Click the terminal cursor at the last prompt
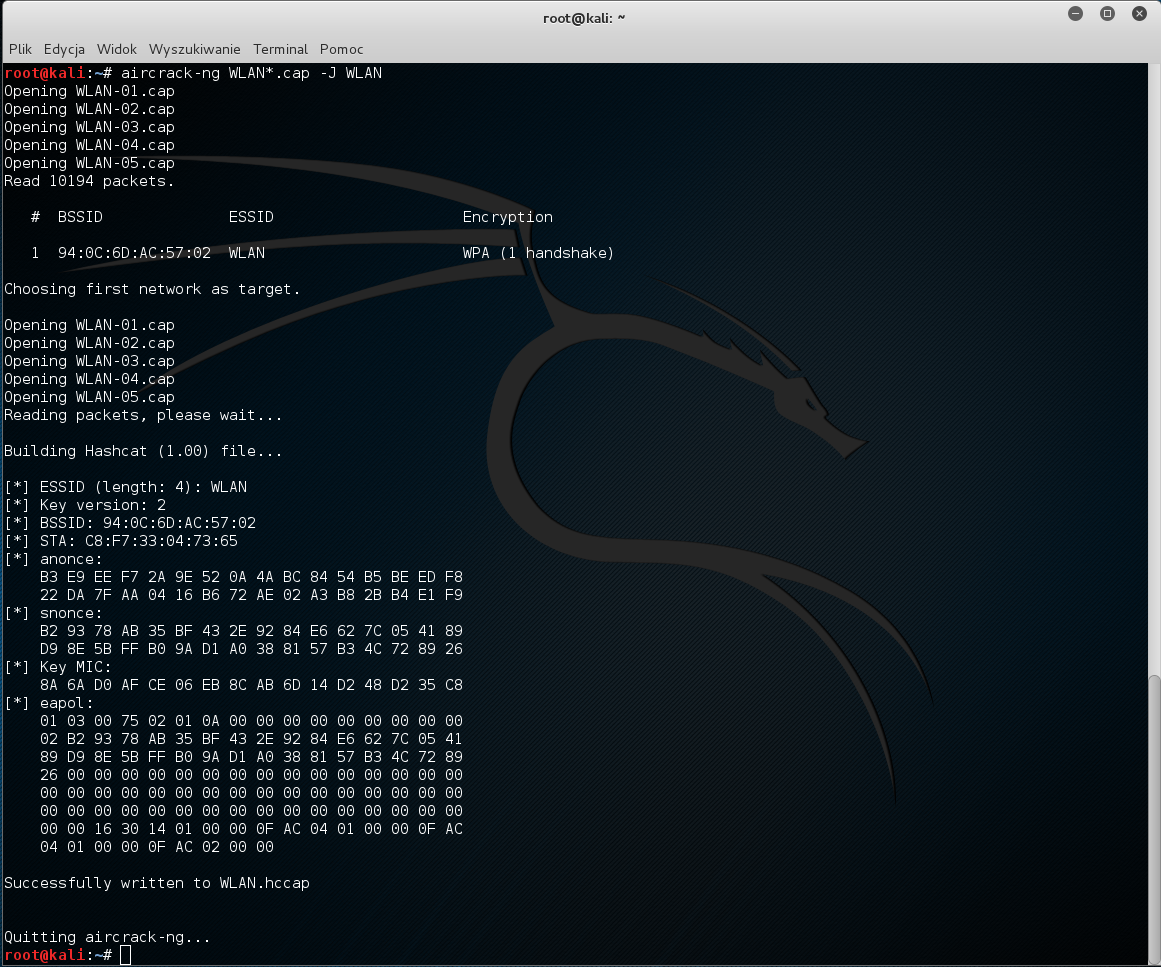Viewport: 1161px width, 967px height. (x=125, y=955)
